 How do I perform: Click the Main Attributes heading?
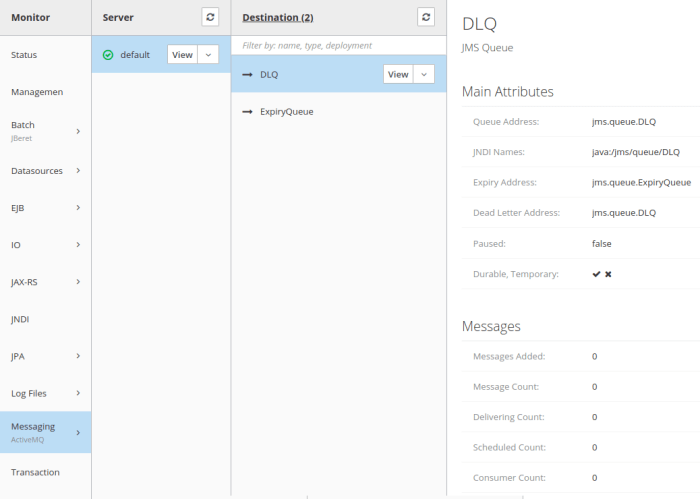tap(508, 91)
